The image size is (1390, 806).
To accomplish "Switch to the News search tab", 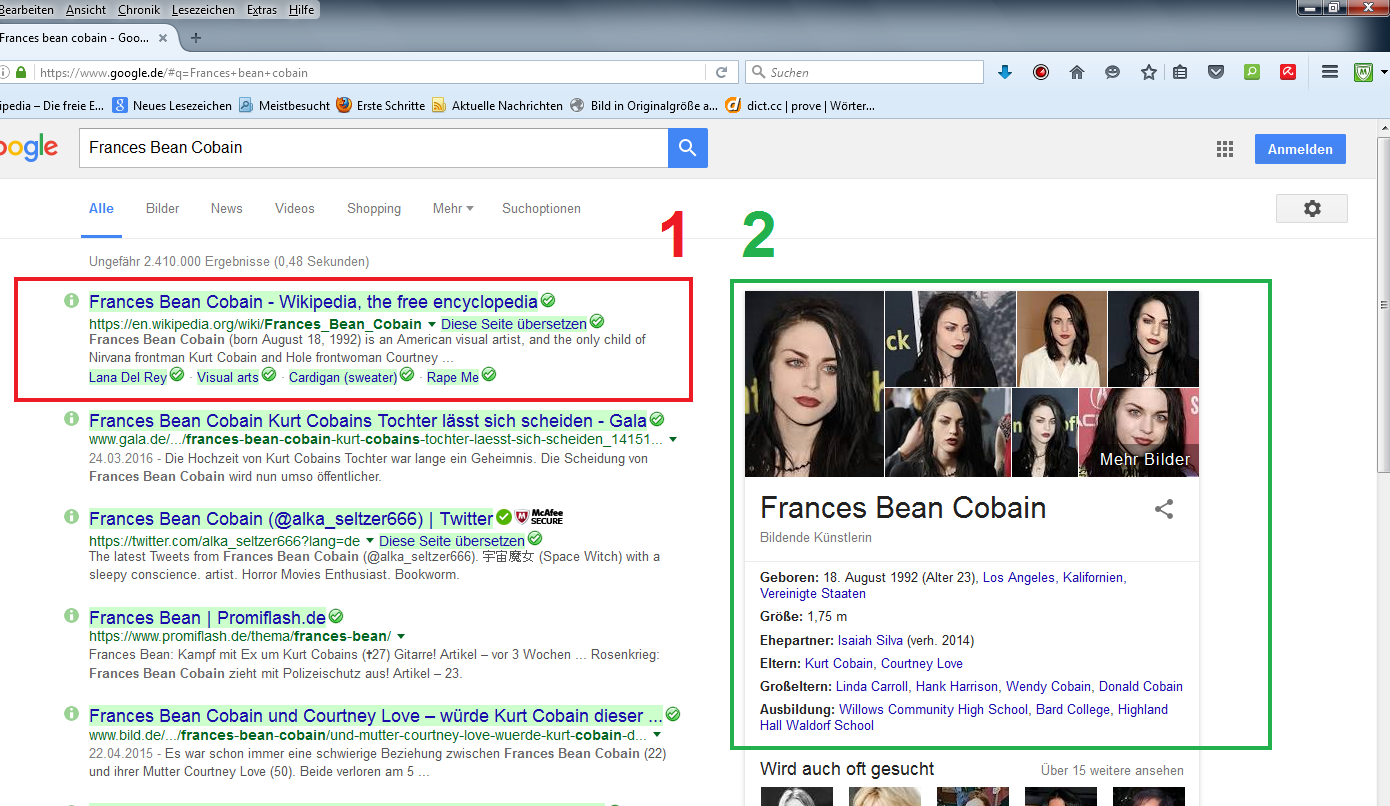I will pyautogui.click(x=227, y=208).
